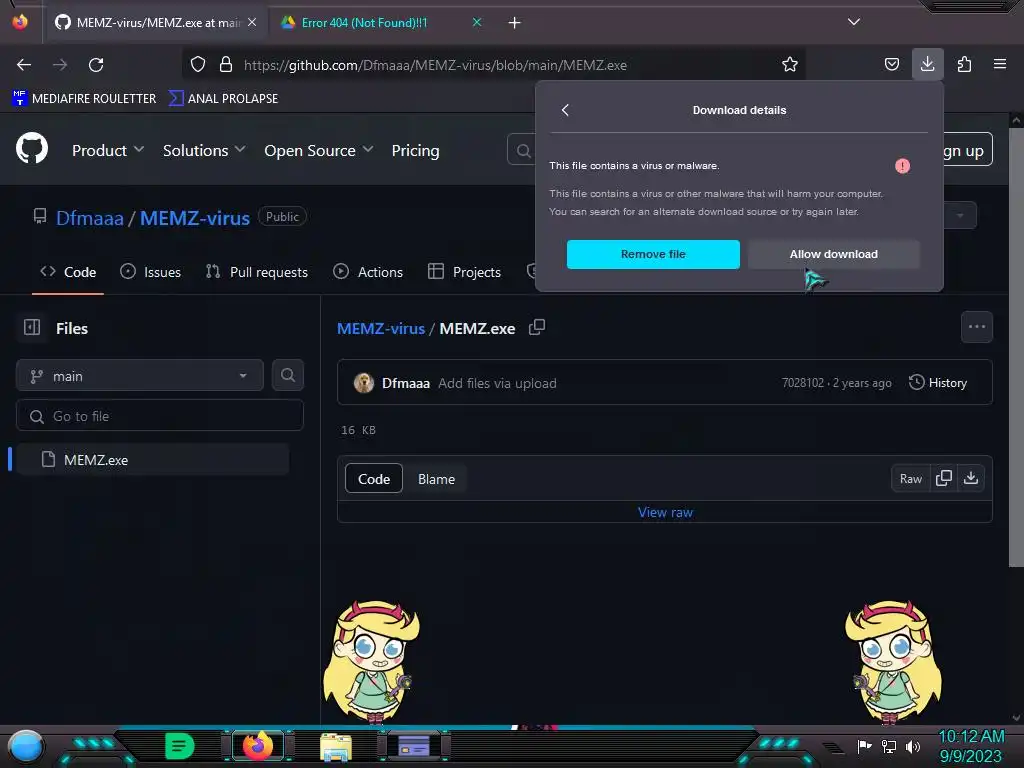1024x768 pixels.
Task: Open the three-dot file options menu
Action: (977, 327)
